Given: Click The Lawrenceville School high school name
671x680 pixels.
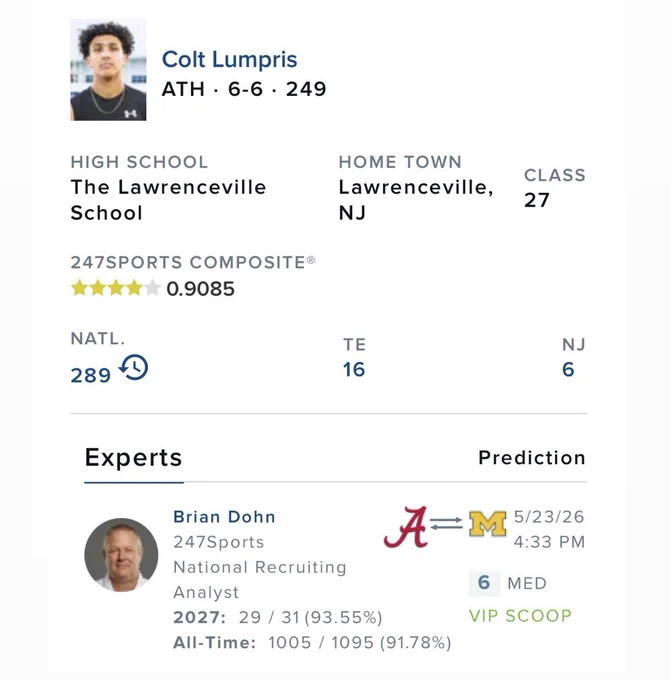Looking at the screenshot, I should click(168, 200).
